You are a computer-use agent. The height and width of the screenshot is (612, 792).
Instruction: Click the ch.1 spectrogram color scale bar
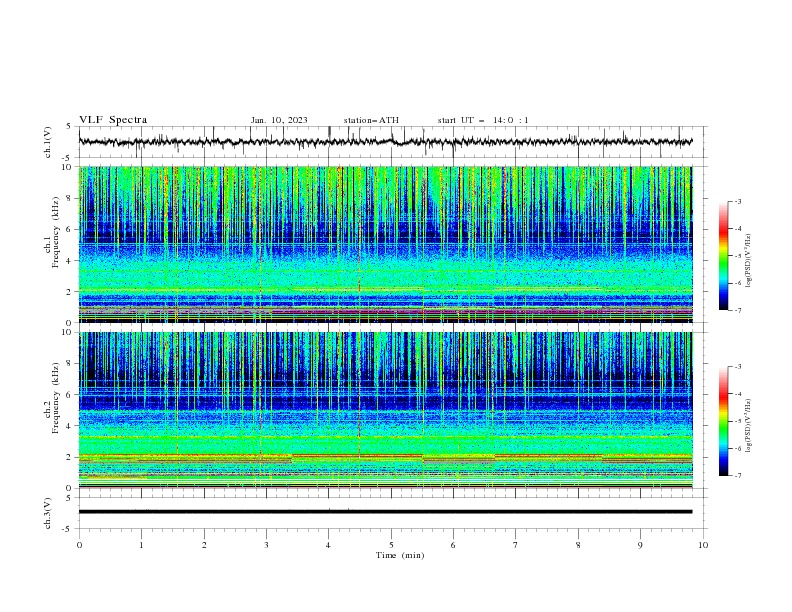pyautogui.click(x=723, y=255)
